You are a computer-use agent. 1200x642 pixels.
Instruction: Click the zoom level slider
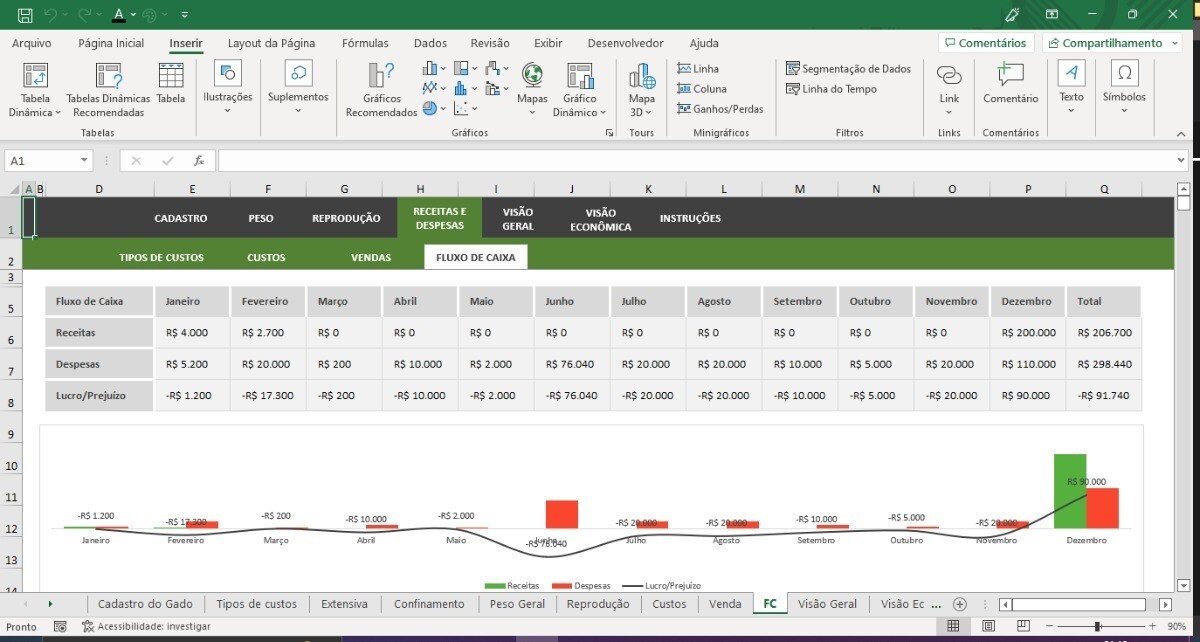pyautogui.click(x=1098, y=626)
